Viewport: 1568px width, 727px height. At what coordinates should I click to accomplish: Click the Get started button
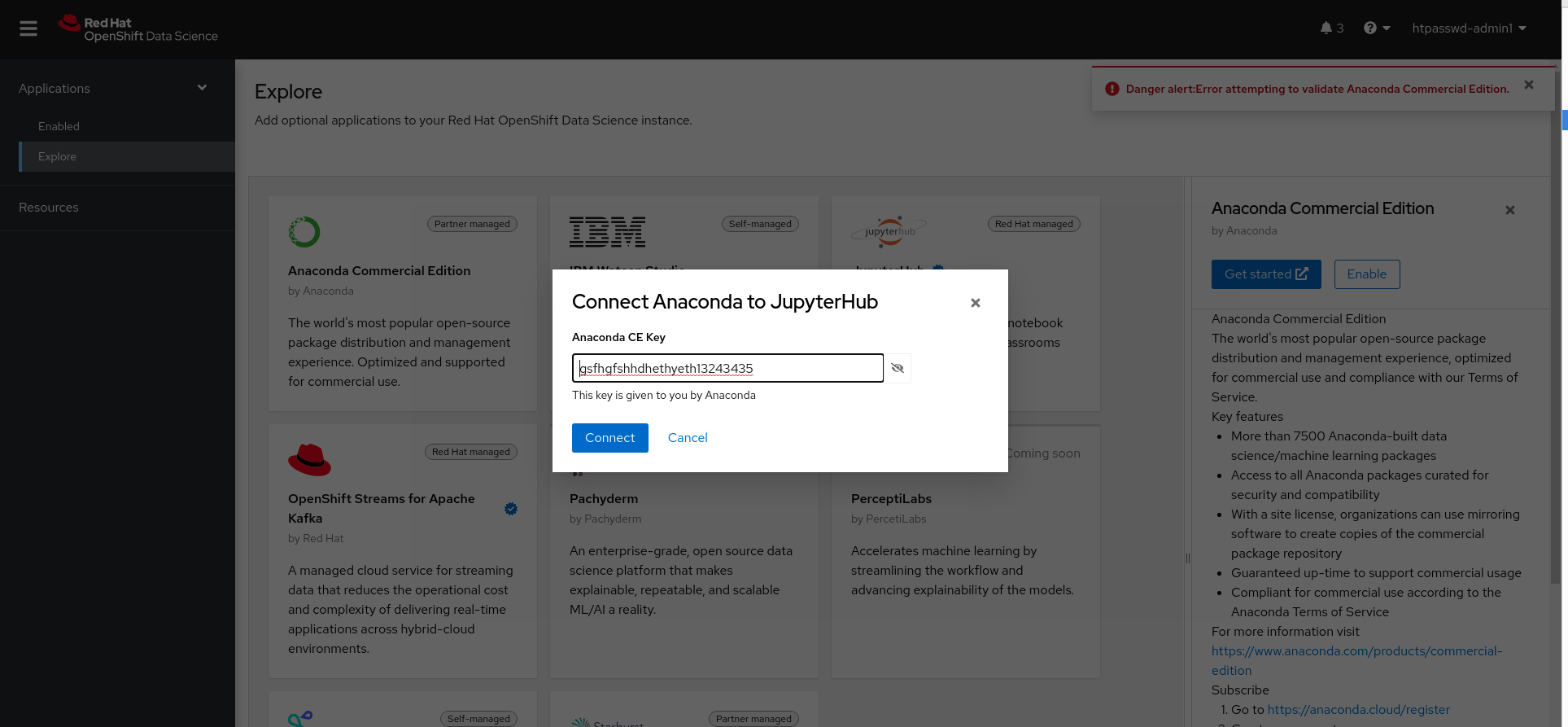tap(1266, 274)
